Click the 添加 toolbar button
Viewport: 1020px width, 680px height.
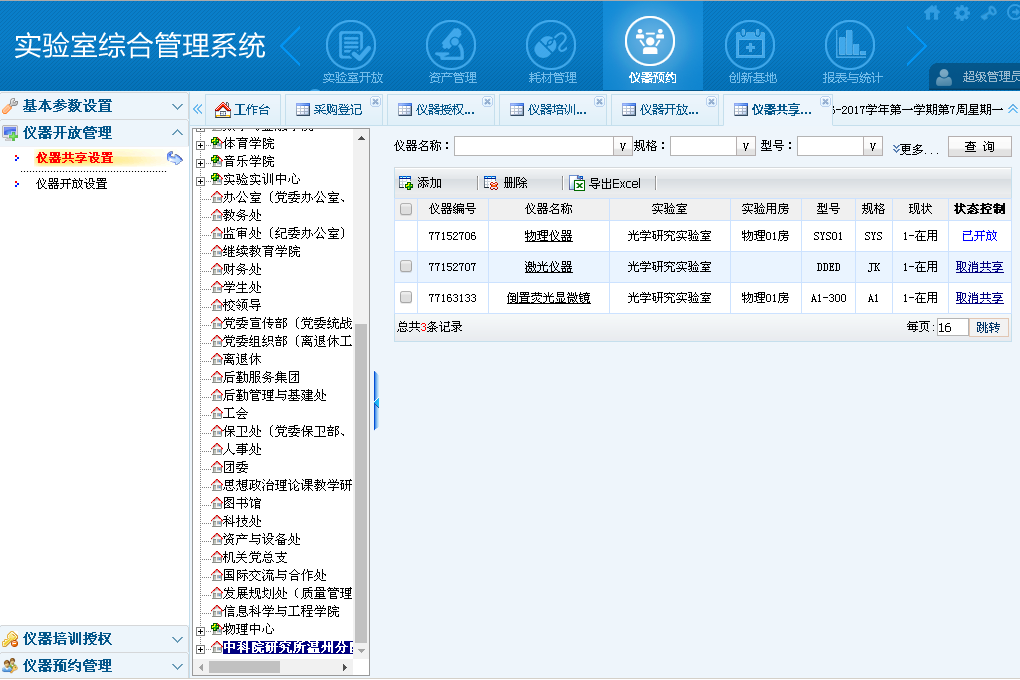420,183
